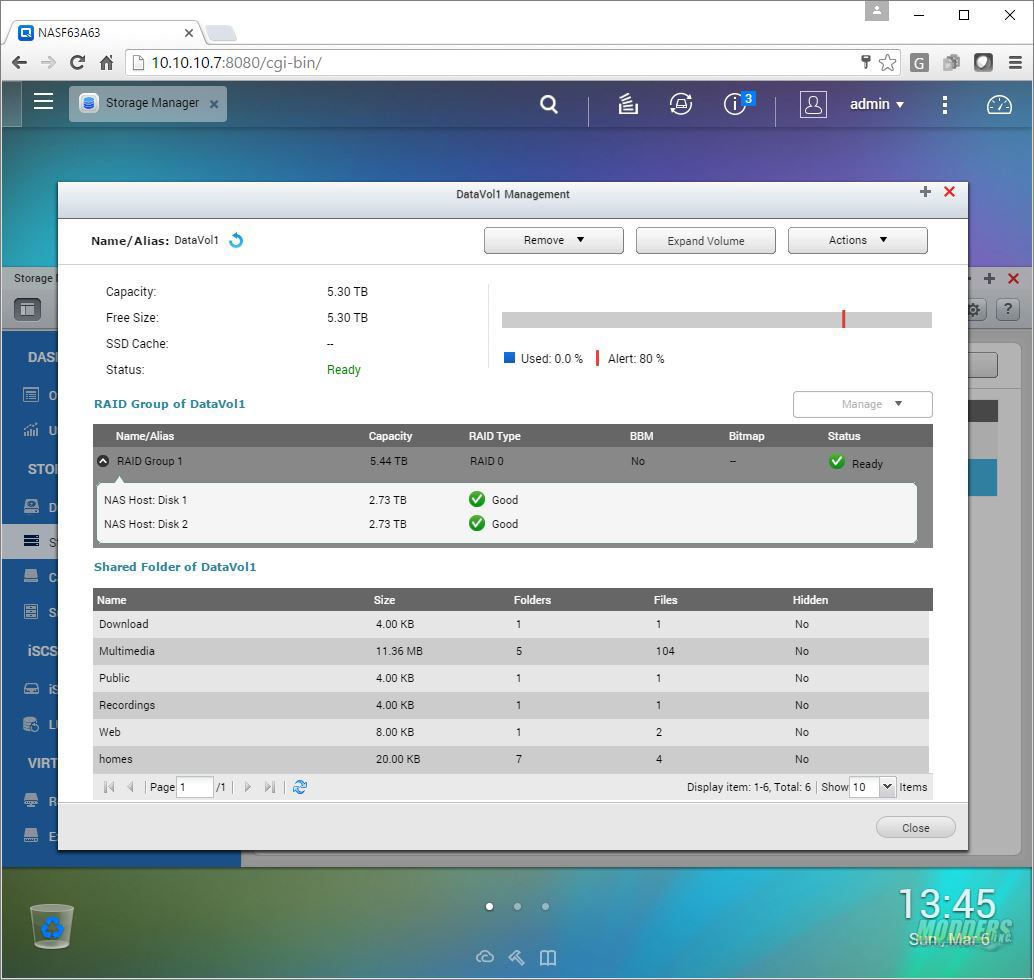Screen dimensions: 1034x980
Task: Open the Actions dropdown button
Action: [858, 240]
